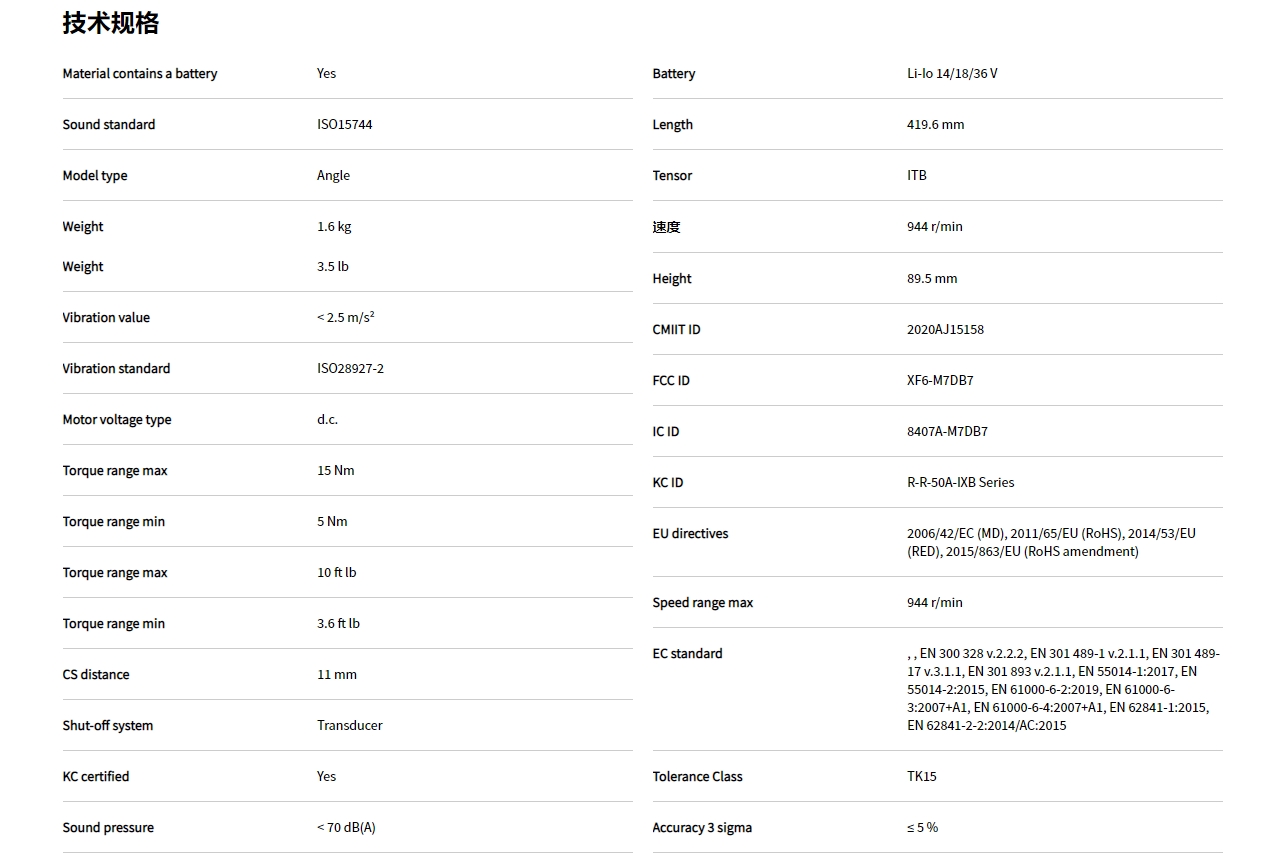The image size is (1273, 854).
Task: Select the Tensor value ITB
Action: coord(916,176)
